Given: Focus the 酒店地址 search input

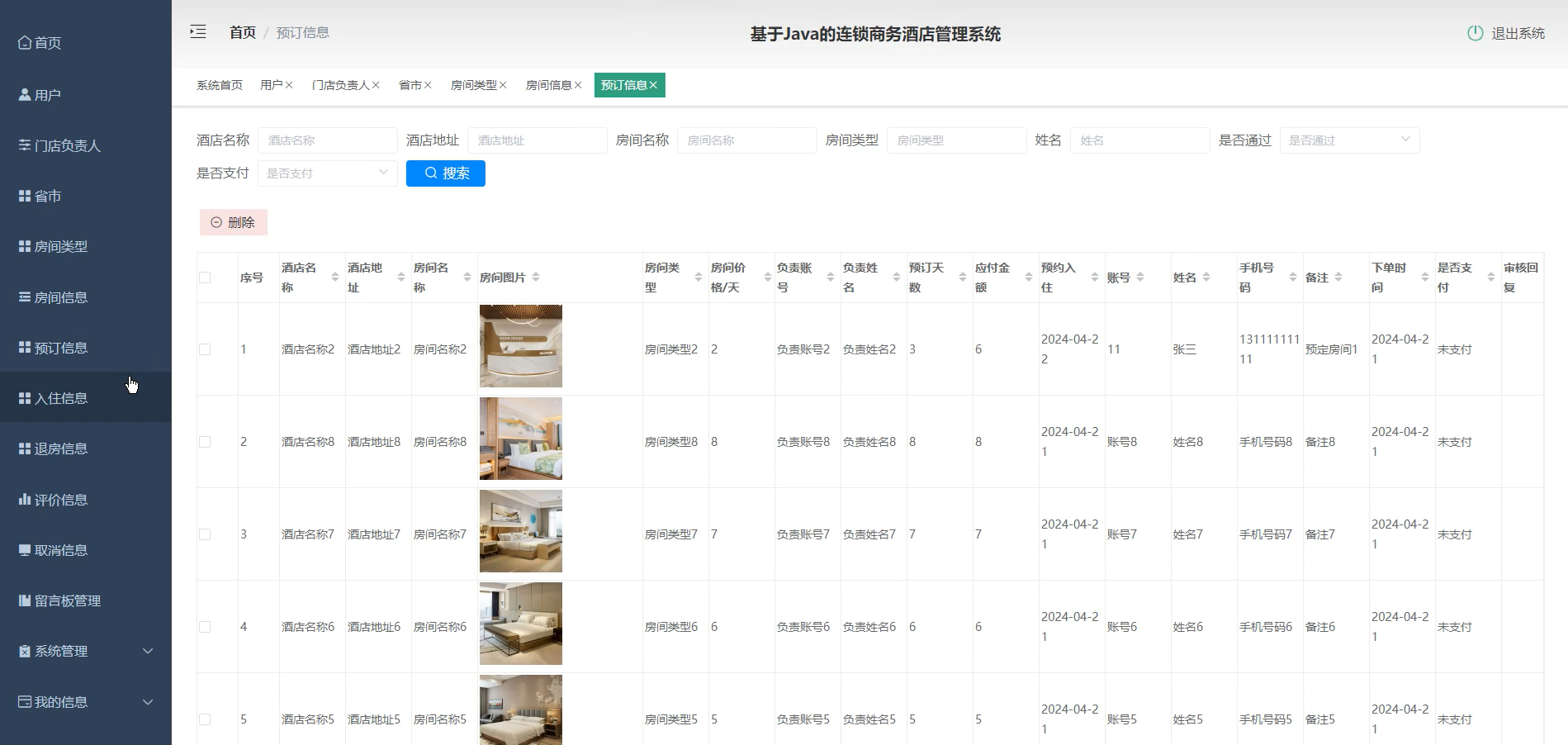Looking at the screenshot, I should (x=537, y=140).
